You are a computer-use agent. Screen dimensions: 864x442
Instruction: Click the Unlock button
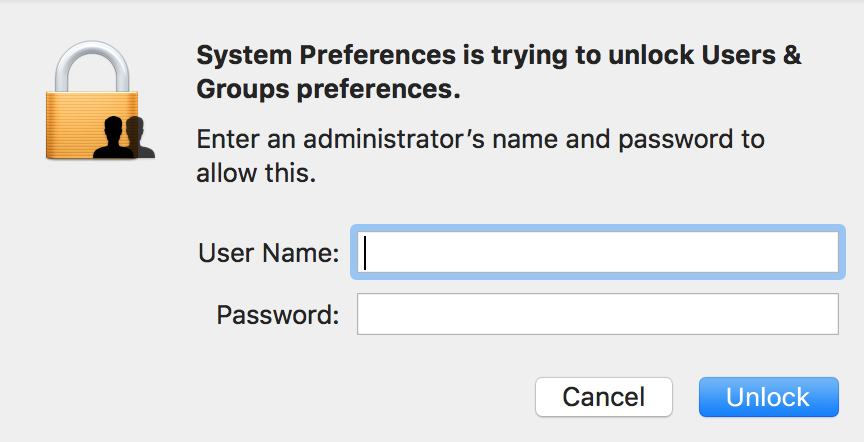[768, 397]
